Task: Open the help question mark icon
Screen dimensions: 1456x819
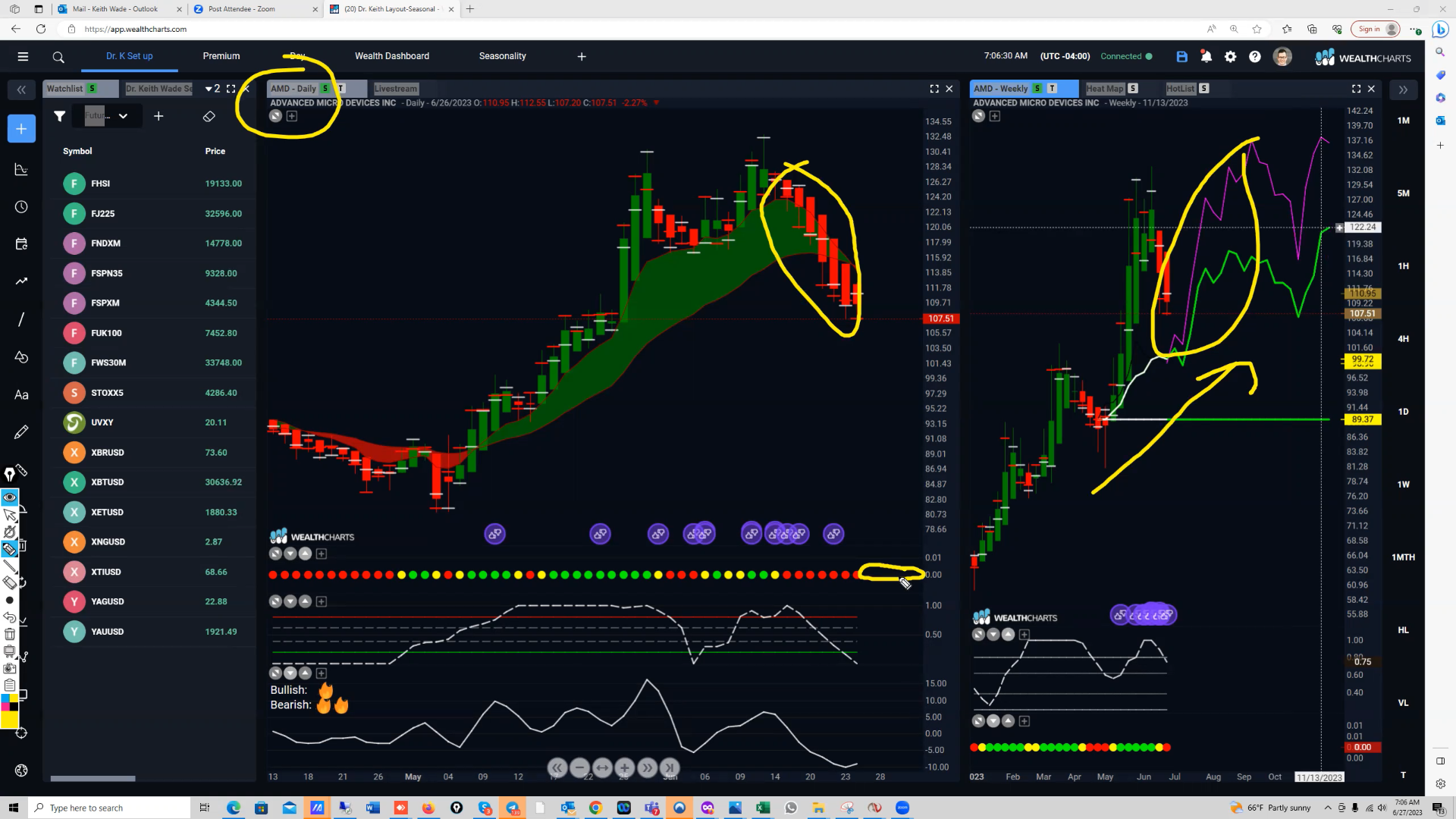Action: pos(1255,57)
